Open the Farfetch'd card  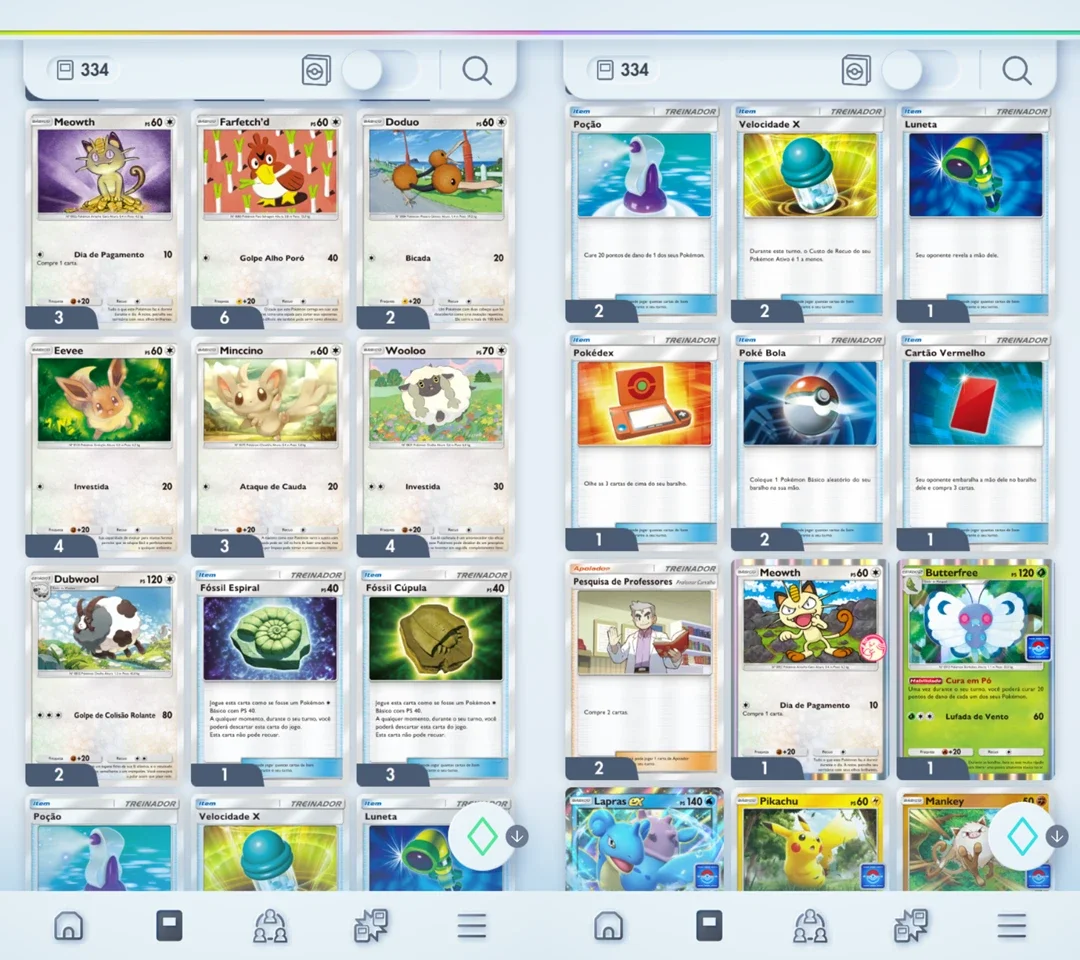tap(270, 219)
